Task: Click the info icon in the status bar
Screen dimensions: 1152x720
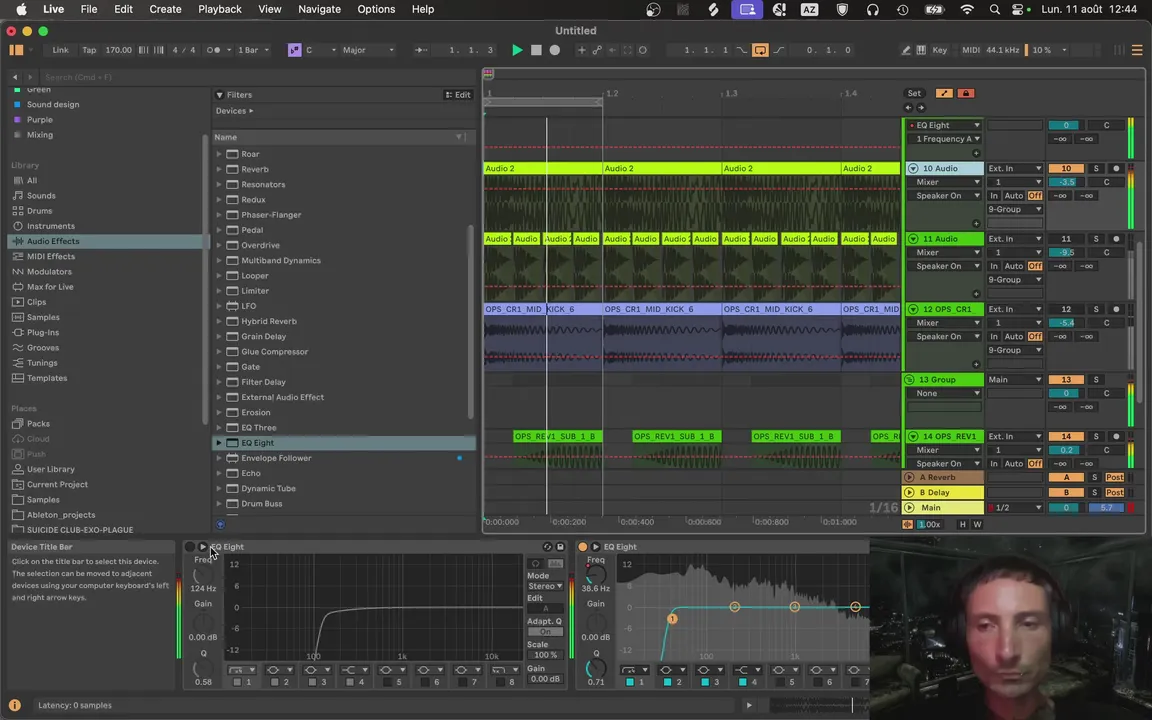Action: pyautogui.click(x=14, y=705)
